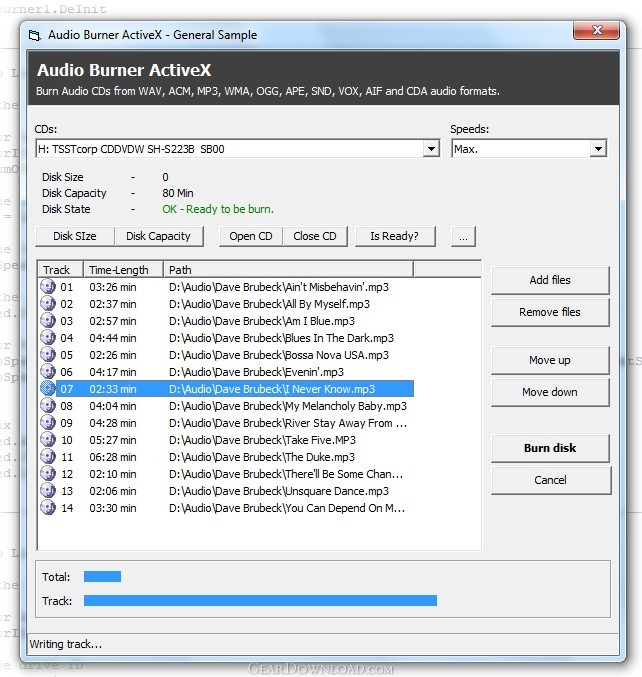Select the All By Myself.mp3 path
This screenshot has height=677, width=642.
(269, 304)
